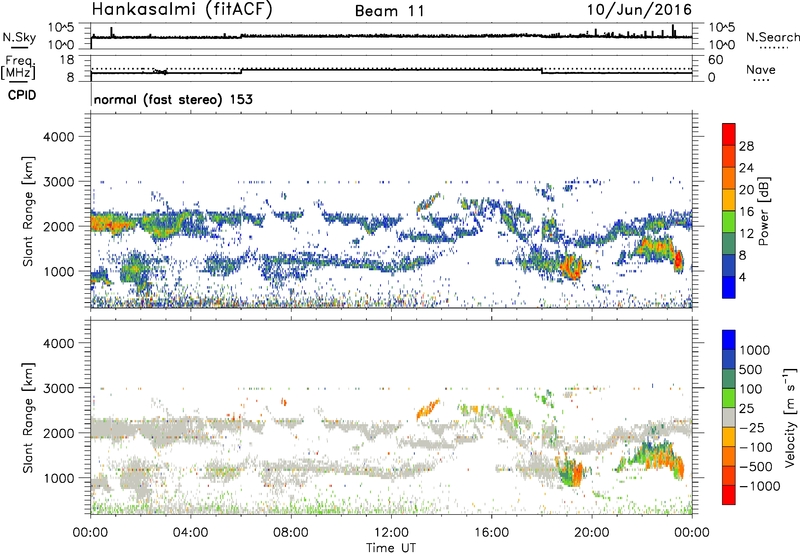
Task: Click the '08:00' time axis label
Action: tap(291, 533)
